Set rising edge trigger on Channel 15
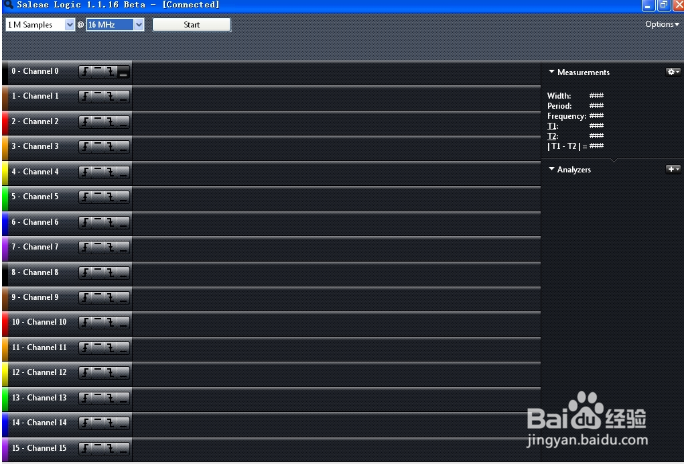The image size is (687, 464). [85, 448]
